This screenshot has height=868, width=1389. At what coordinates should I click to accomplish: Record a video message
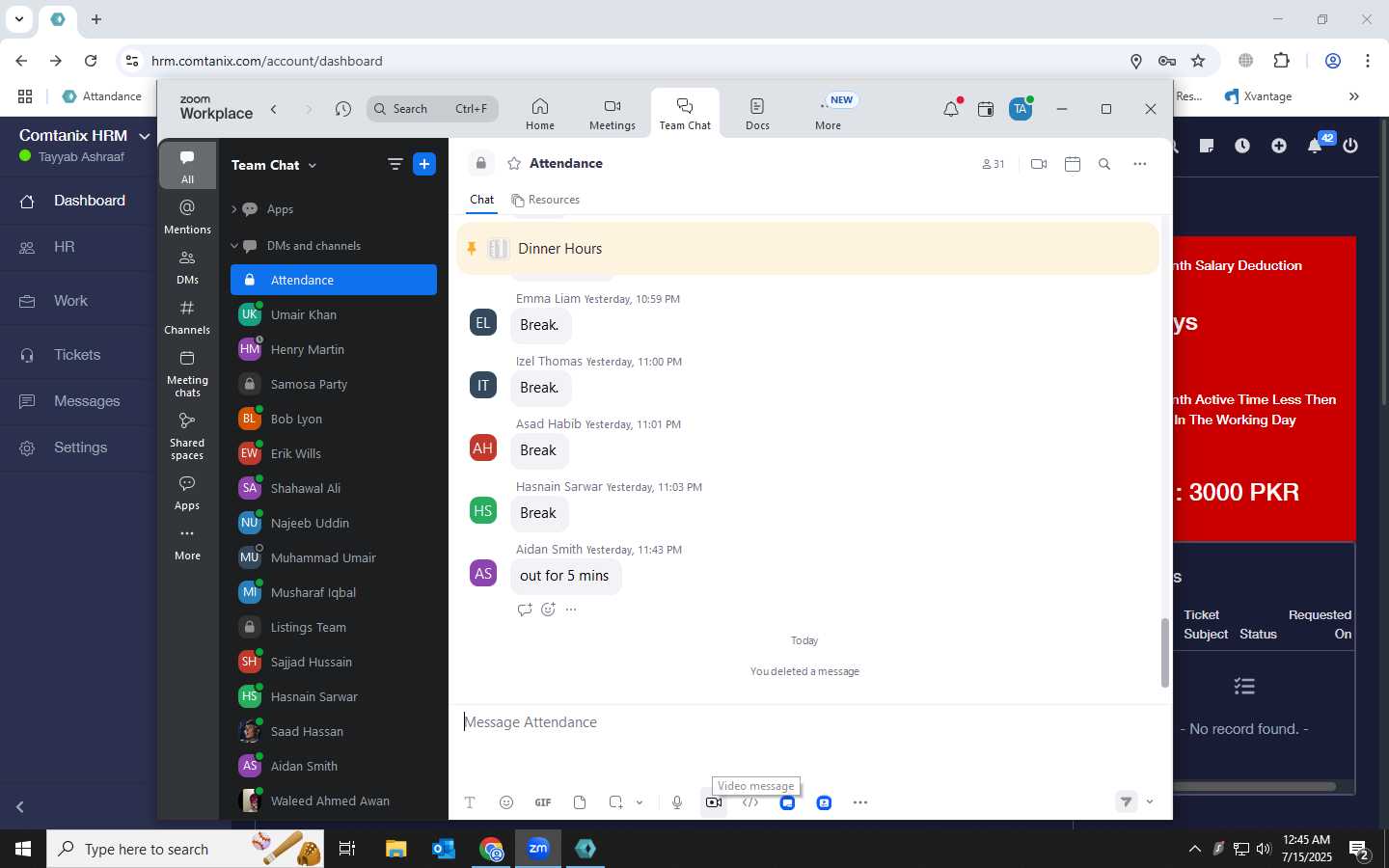point(714,802)
